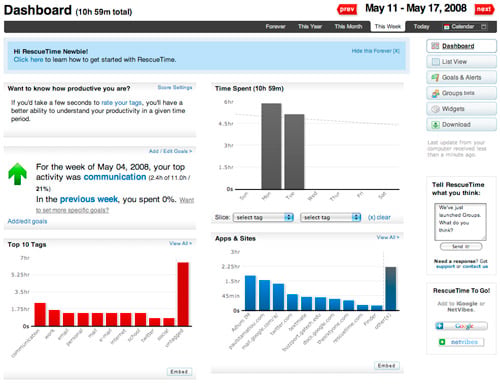Click Embed button under Top 10 Tags
500x385 pixels.
tap(179, 372)
